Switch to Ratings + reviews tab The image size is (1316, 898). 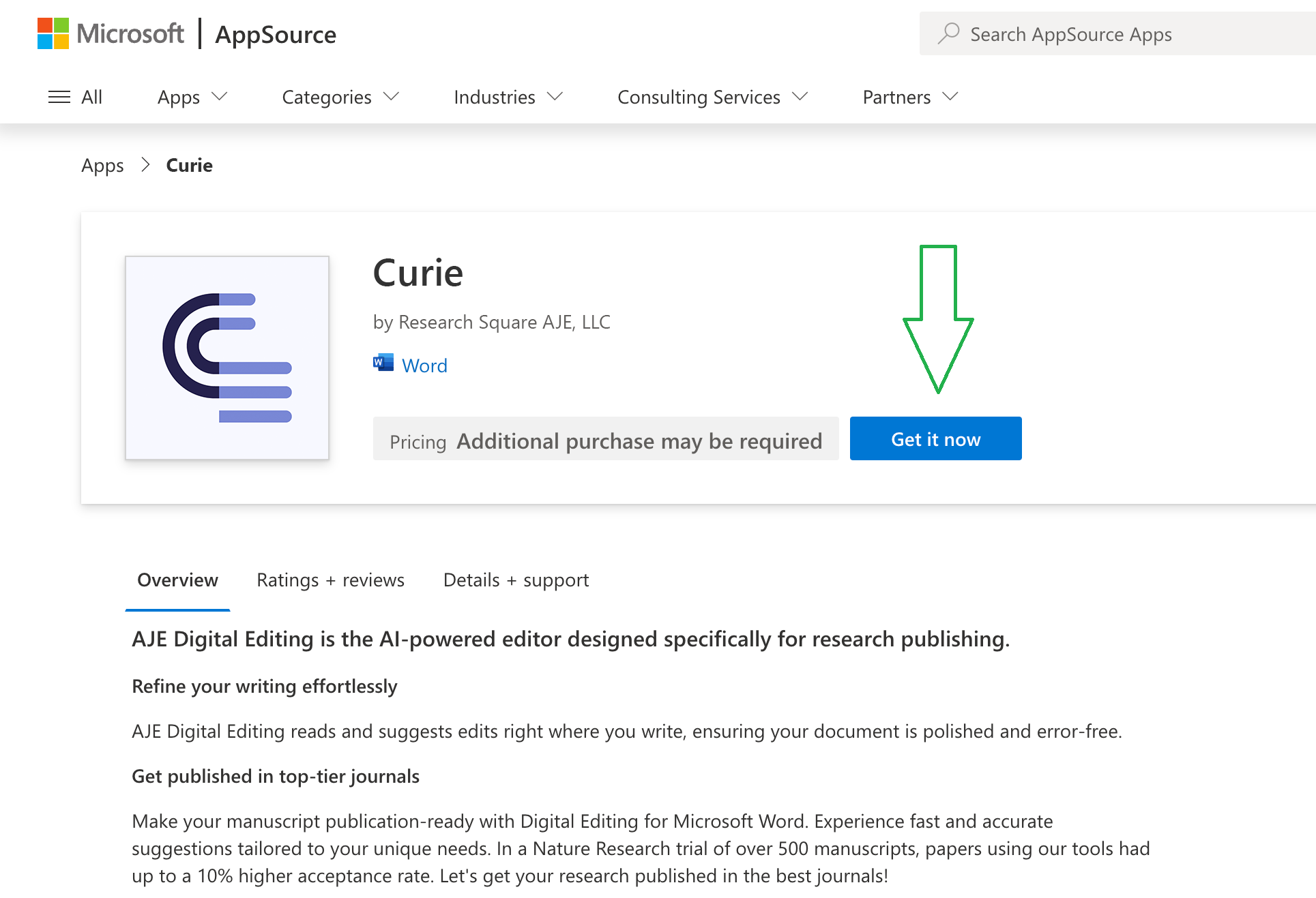point(330,580)
